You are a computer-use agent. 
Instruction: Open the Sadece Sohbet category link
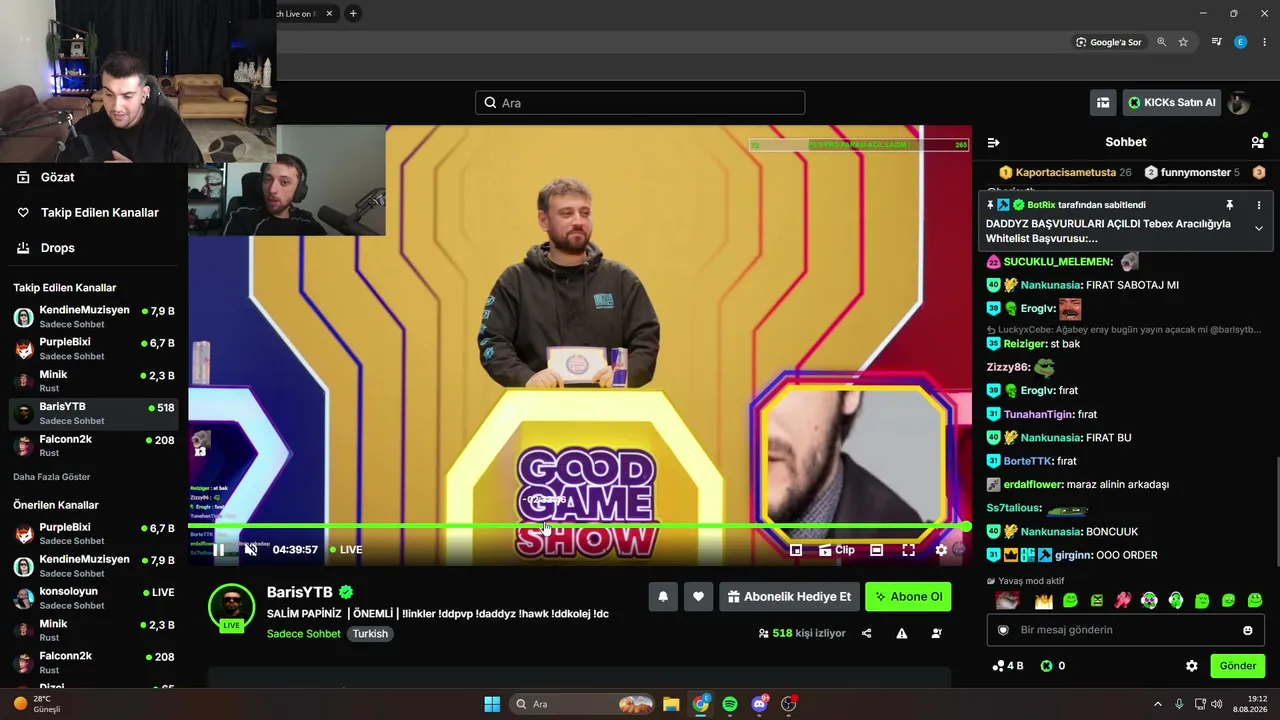(x=304, y=634)
